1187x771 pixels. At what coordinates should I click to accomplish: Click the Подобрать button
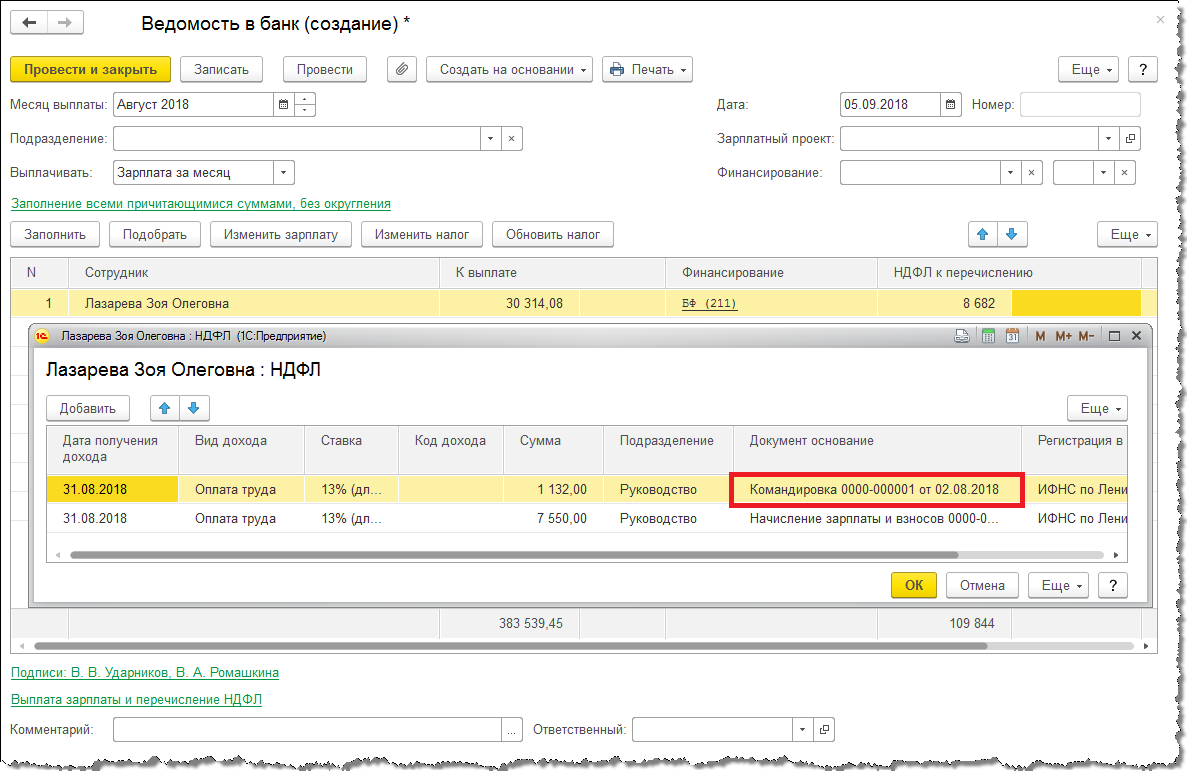pos(154,235)
